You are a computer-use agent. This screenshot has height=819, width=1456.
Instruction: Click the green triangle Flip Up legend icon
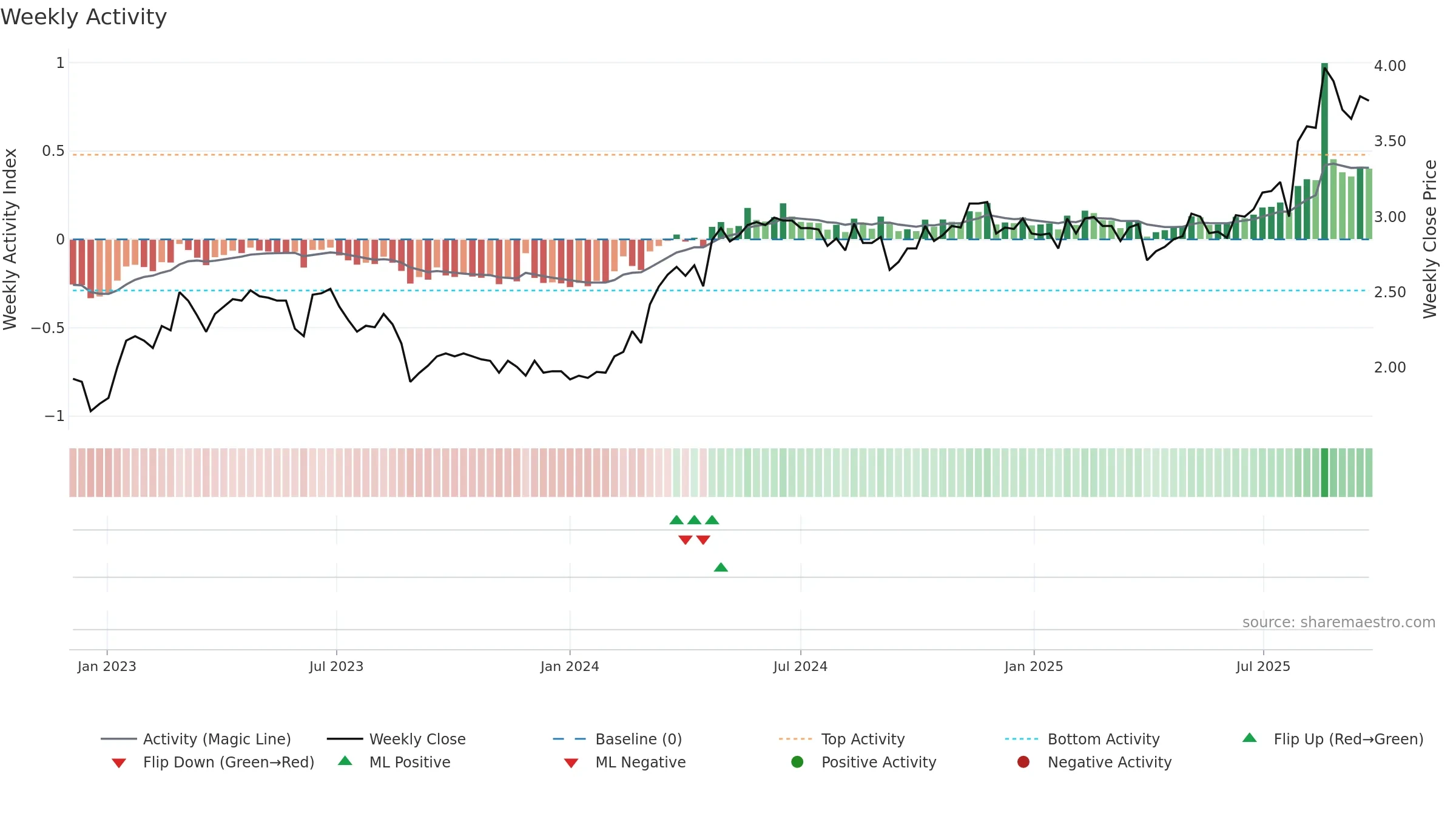[1250, 738]
